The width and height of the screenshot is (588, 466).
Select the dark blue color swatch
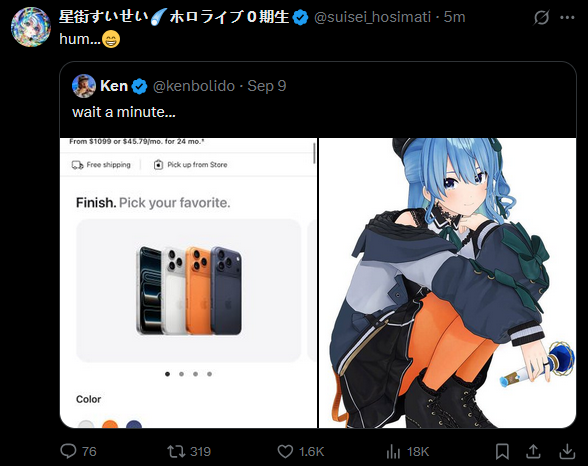(x=134, y=424)
